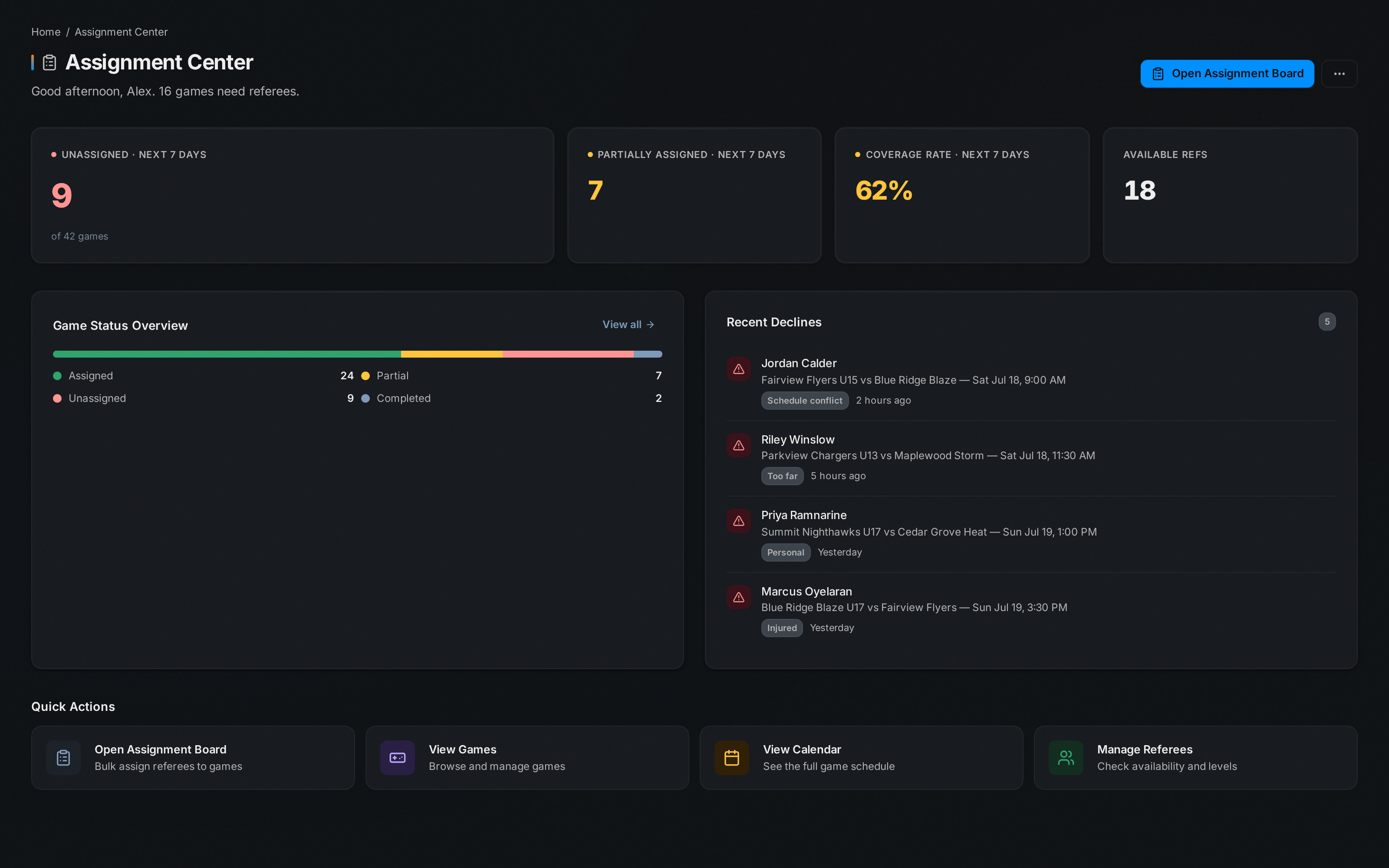Open the View Games quick action card

[x=527, y=758]
